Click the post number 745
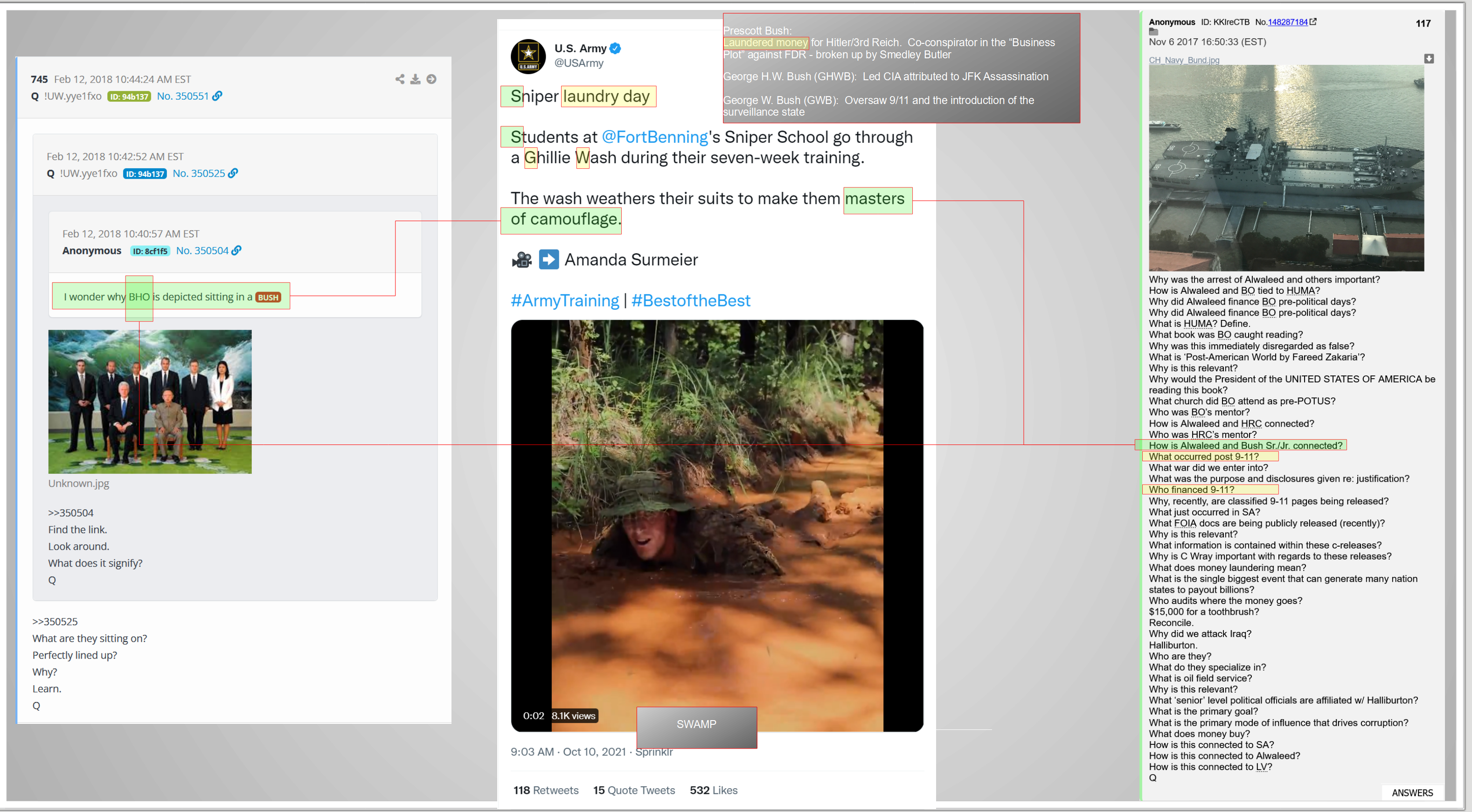The image size is (1472, 812). (x=40, y=79)
